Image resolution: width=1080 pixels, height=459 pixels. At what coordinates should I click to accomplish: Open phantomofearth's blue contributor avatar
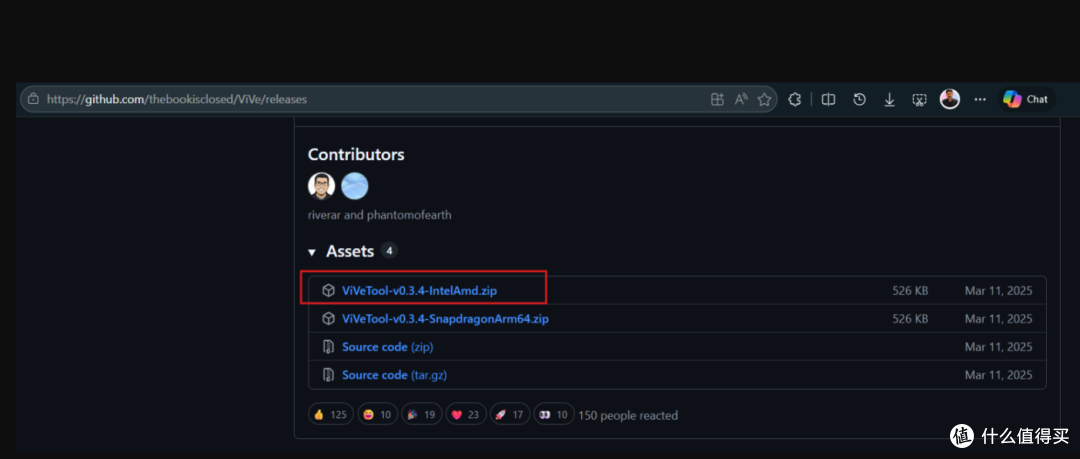coord(355,186)
